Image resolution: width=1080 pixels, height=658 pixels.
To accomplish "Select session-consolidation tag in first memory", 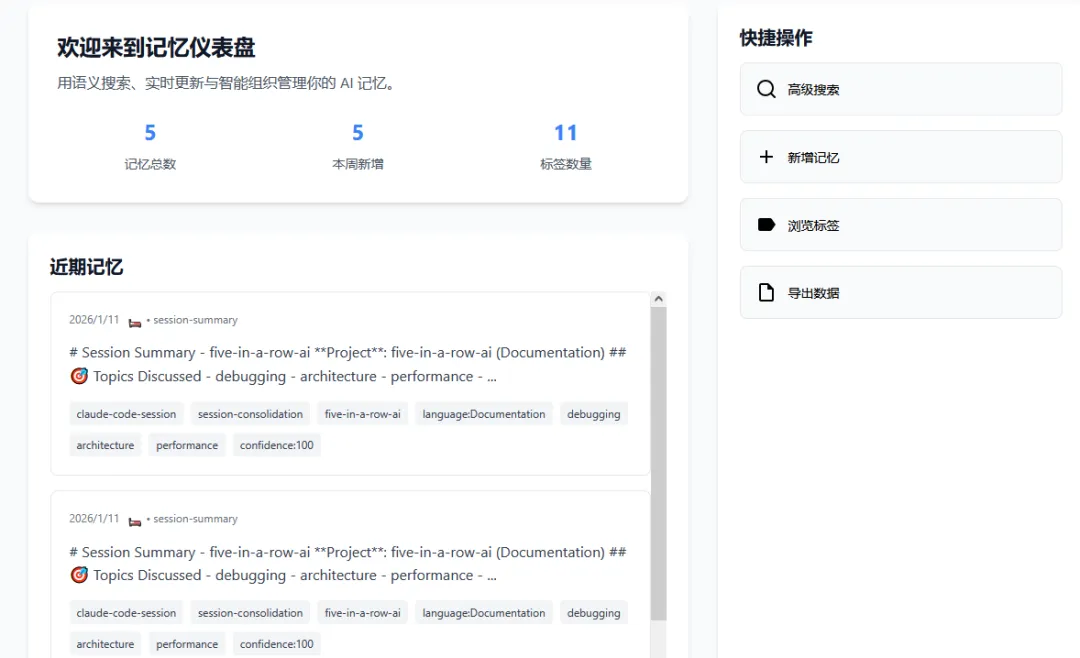I will coord(250,414).
